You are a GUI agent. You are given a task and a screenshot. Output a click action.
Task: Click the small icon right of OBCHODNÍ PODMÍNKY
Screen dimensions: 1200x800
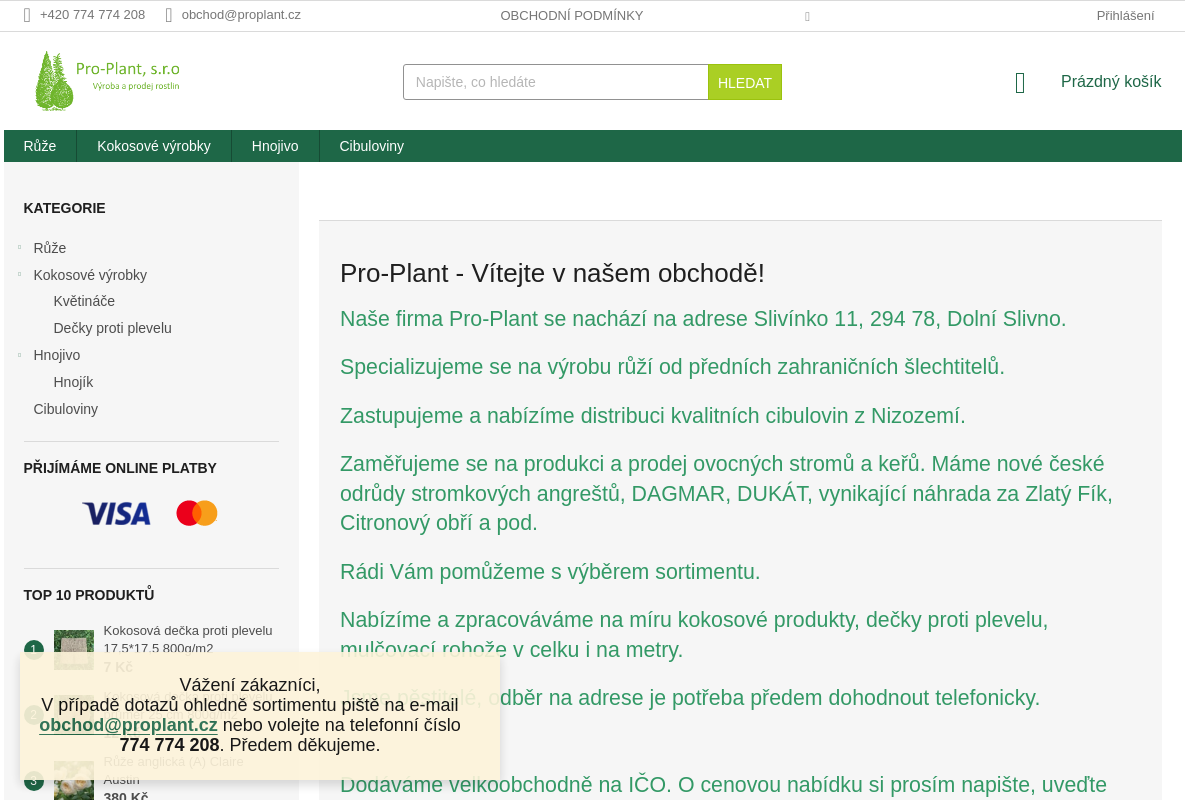[x=807, y=16]
